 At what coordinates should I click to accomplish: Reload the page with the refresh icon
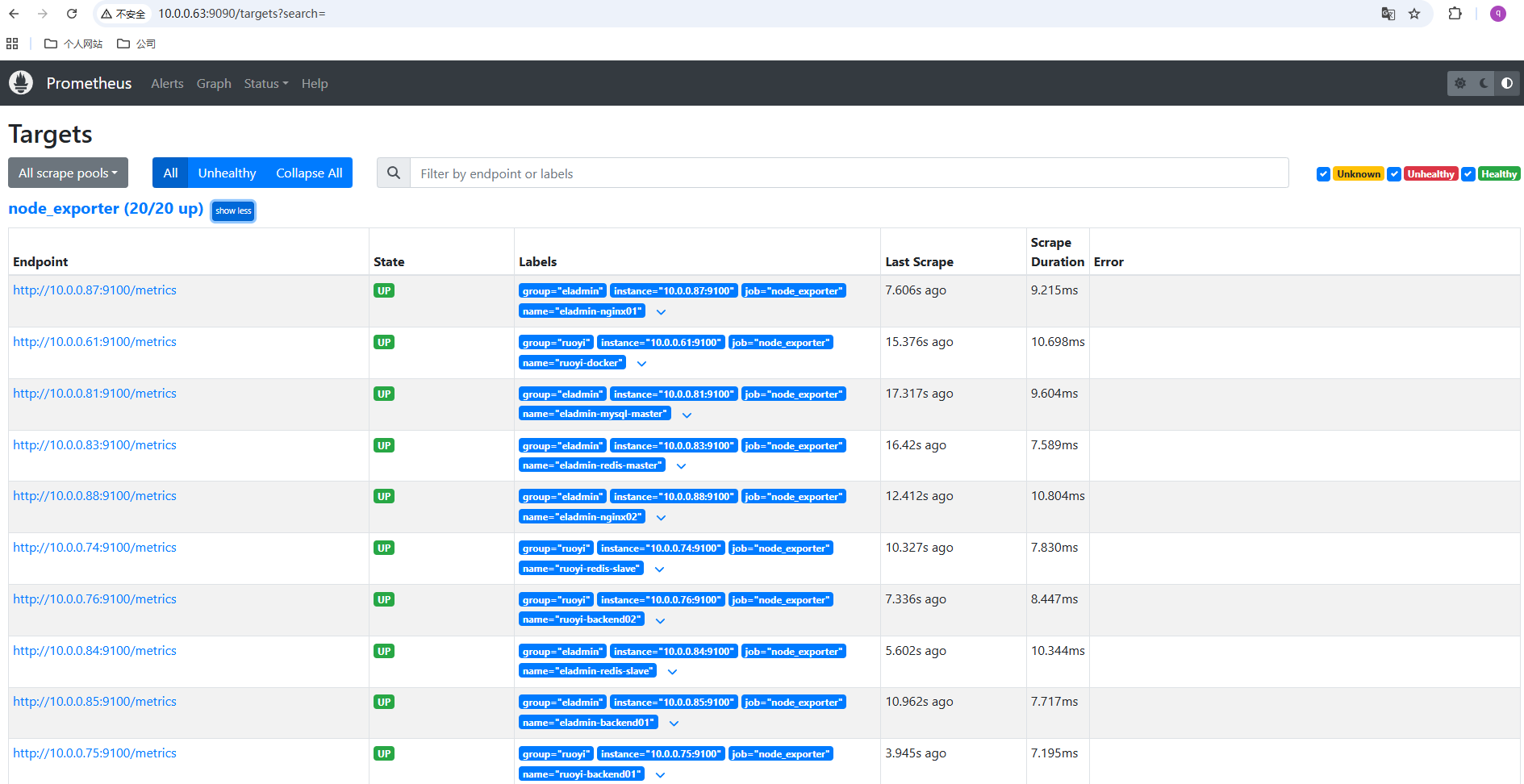pyautogui.click(x=72, y=14)
